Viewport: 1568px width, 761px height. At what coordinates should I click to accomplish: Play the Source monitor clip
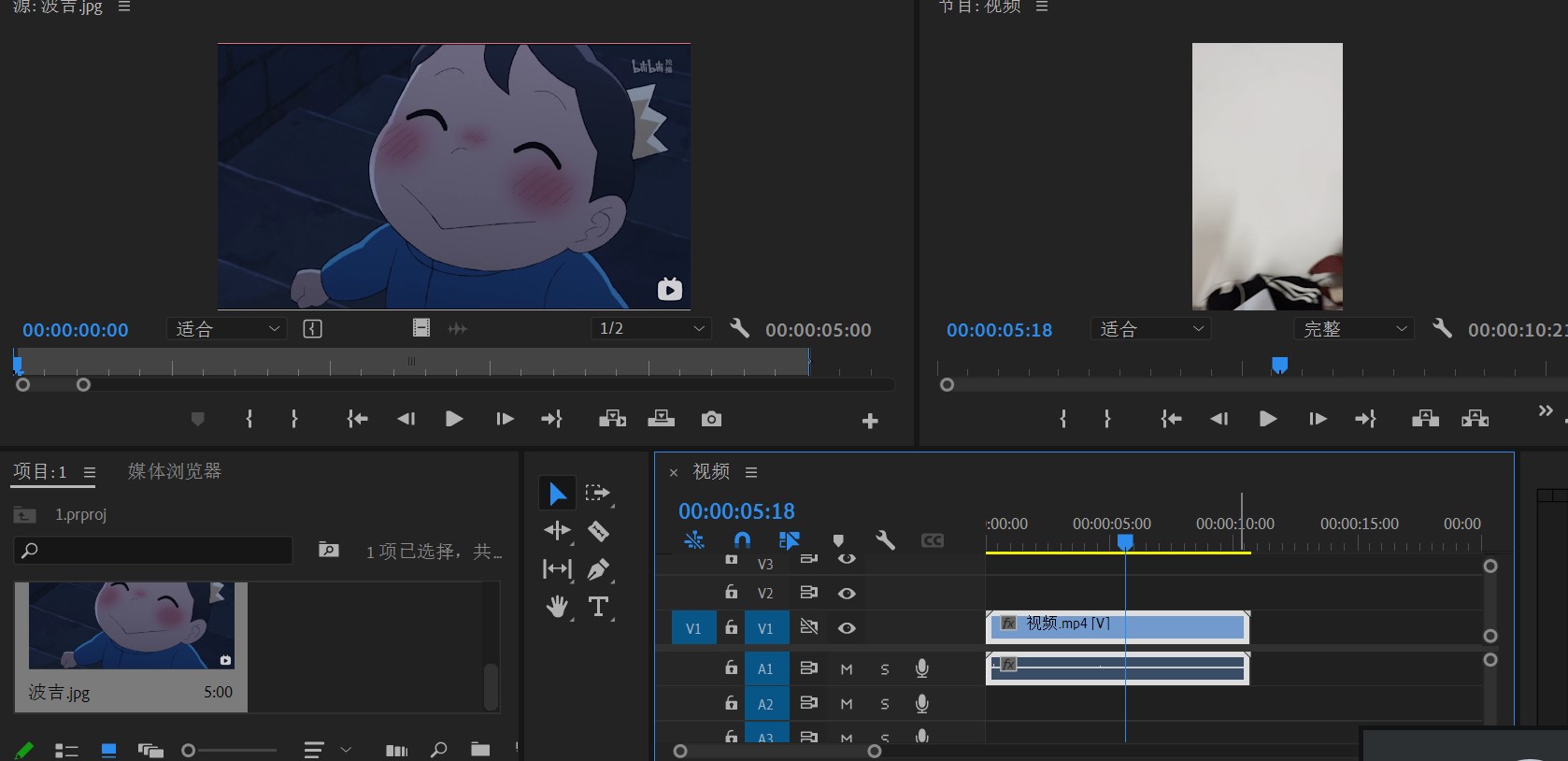[x=454, y=419]
